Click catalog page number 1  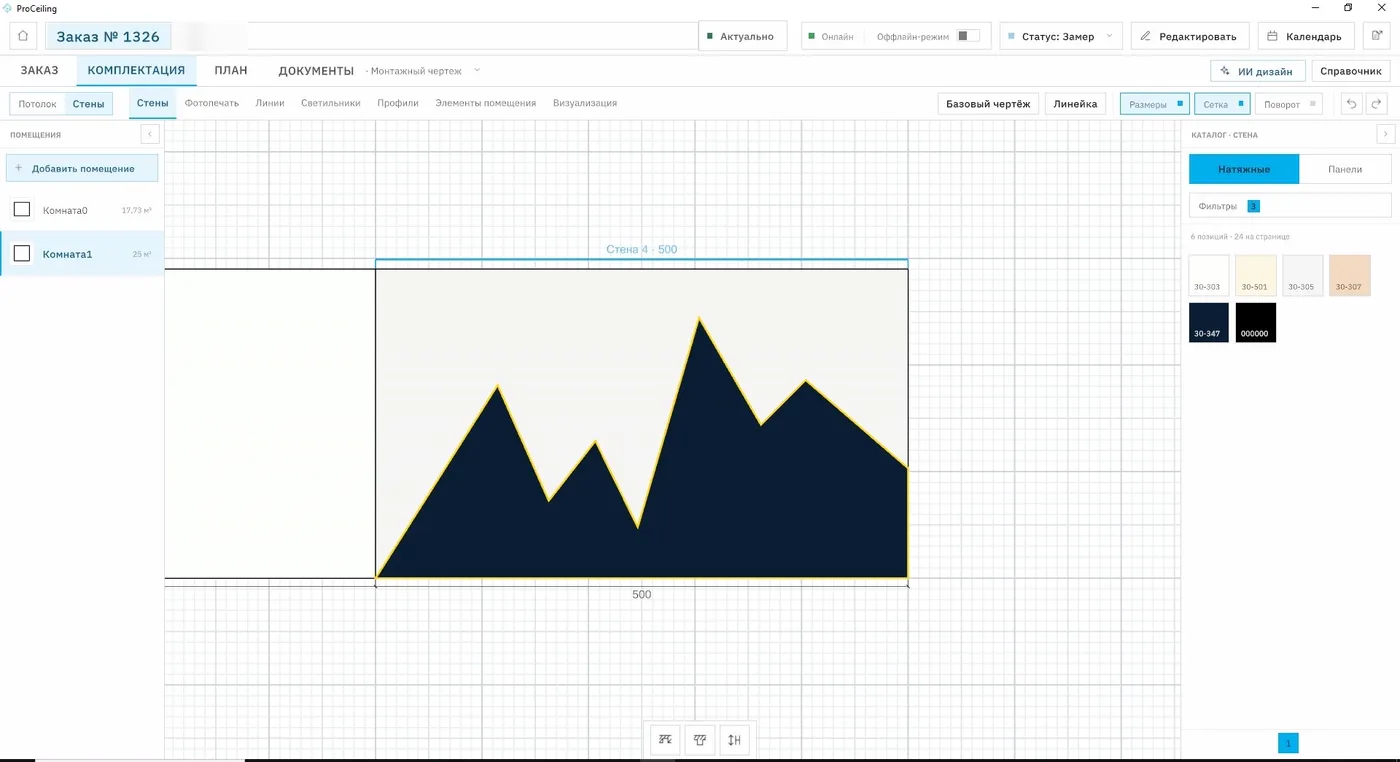(1288, 743)
